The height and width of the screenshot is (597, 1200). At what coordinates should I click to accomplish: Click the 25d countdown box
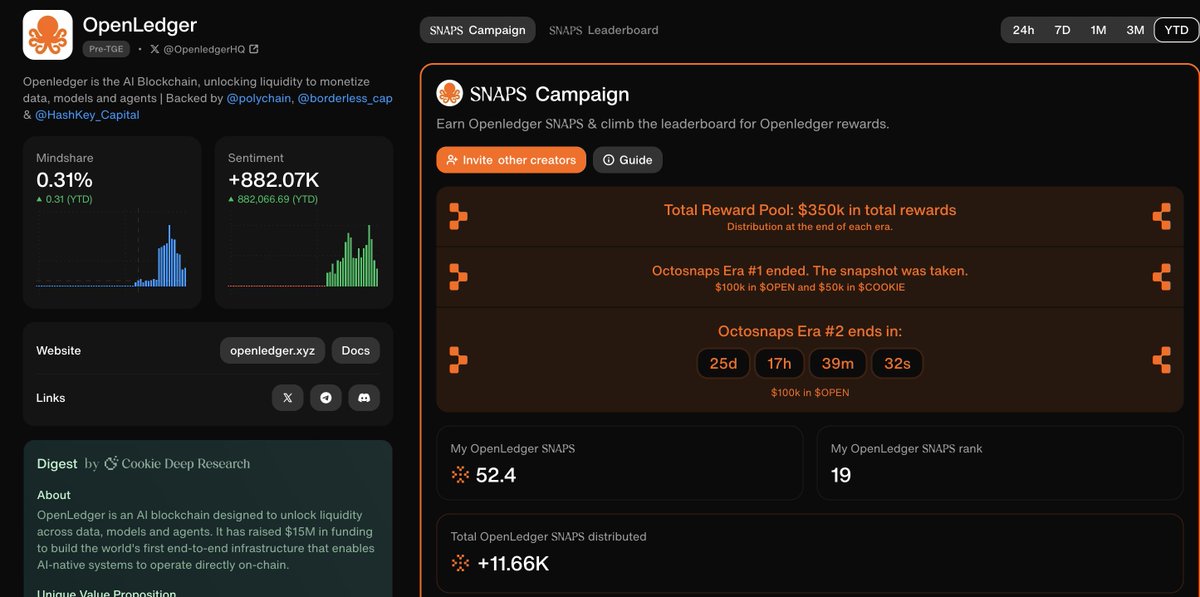click(723, 364)
